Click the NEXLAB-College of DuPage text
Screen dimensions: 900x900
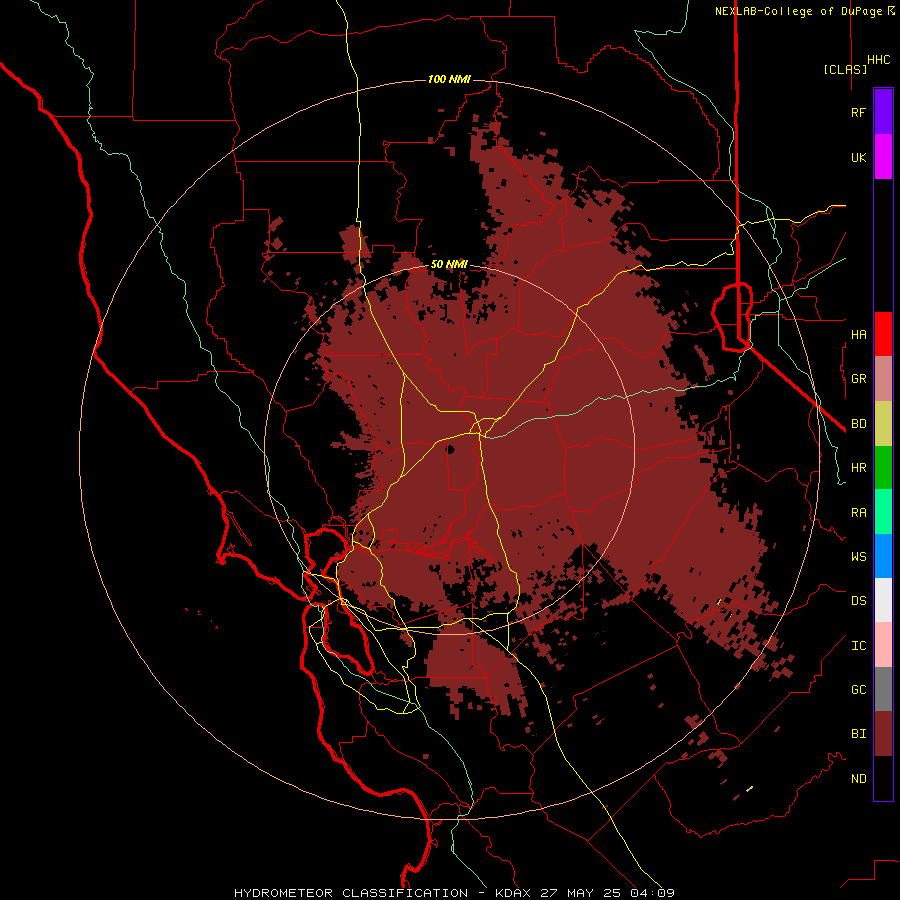coord(799,11)
